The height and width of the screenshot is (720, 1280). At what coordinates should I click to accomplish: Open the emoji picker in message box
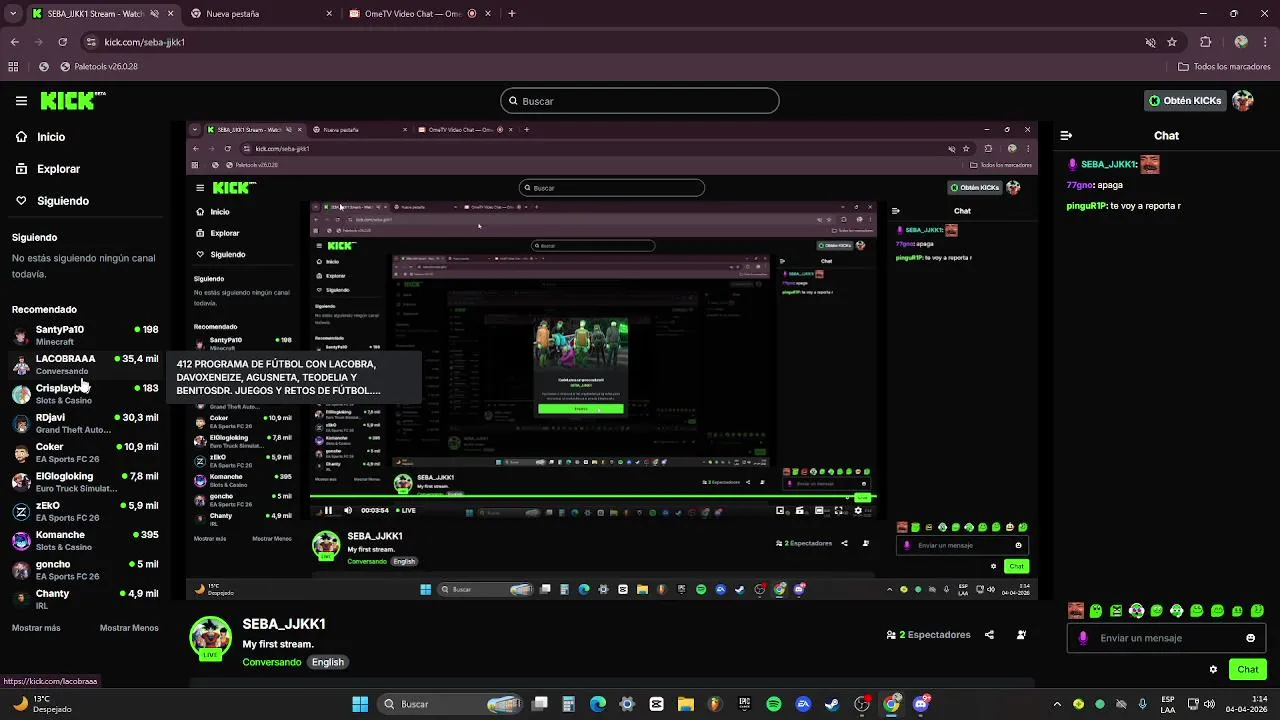(x=1250, y=638)
